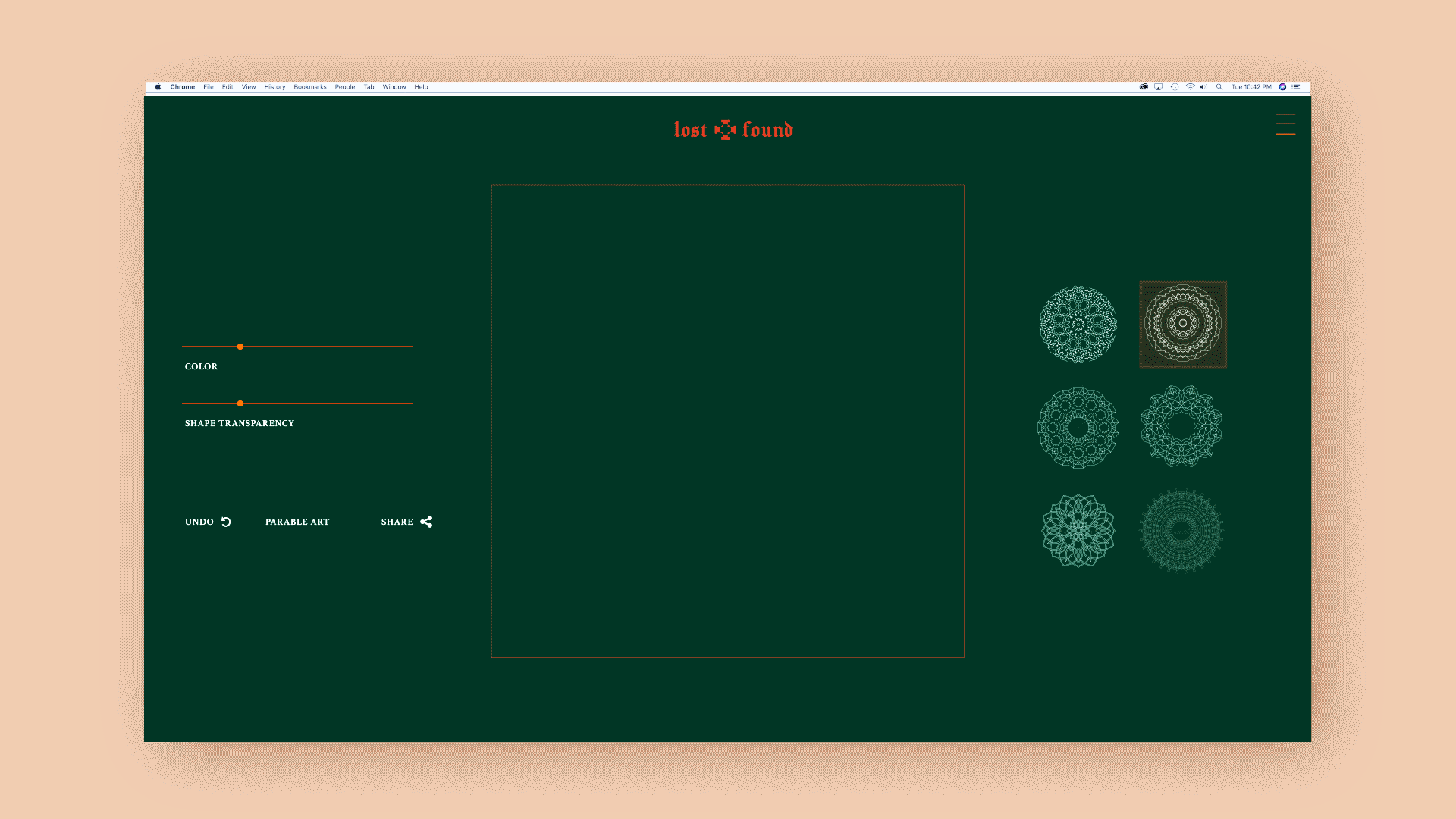Open the History menu
This screenshot has height=819, width=1456.
[275, 87]
